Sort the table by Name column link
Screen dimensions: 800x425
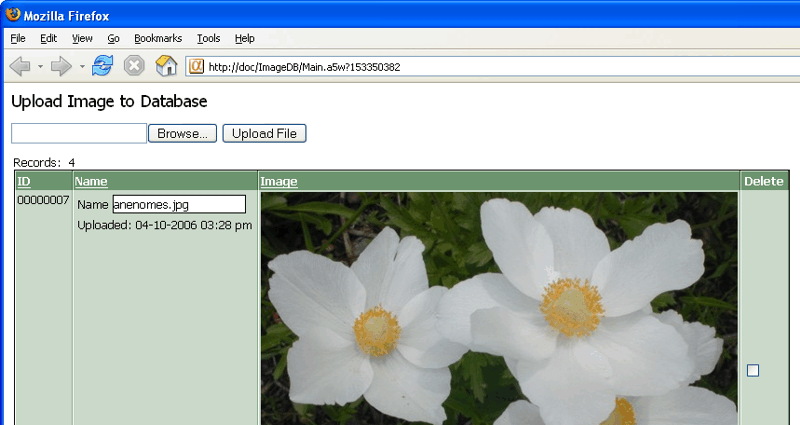[91, 181]
